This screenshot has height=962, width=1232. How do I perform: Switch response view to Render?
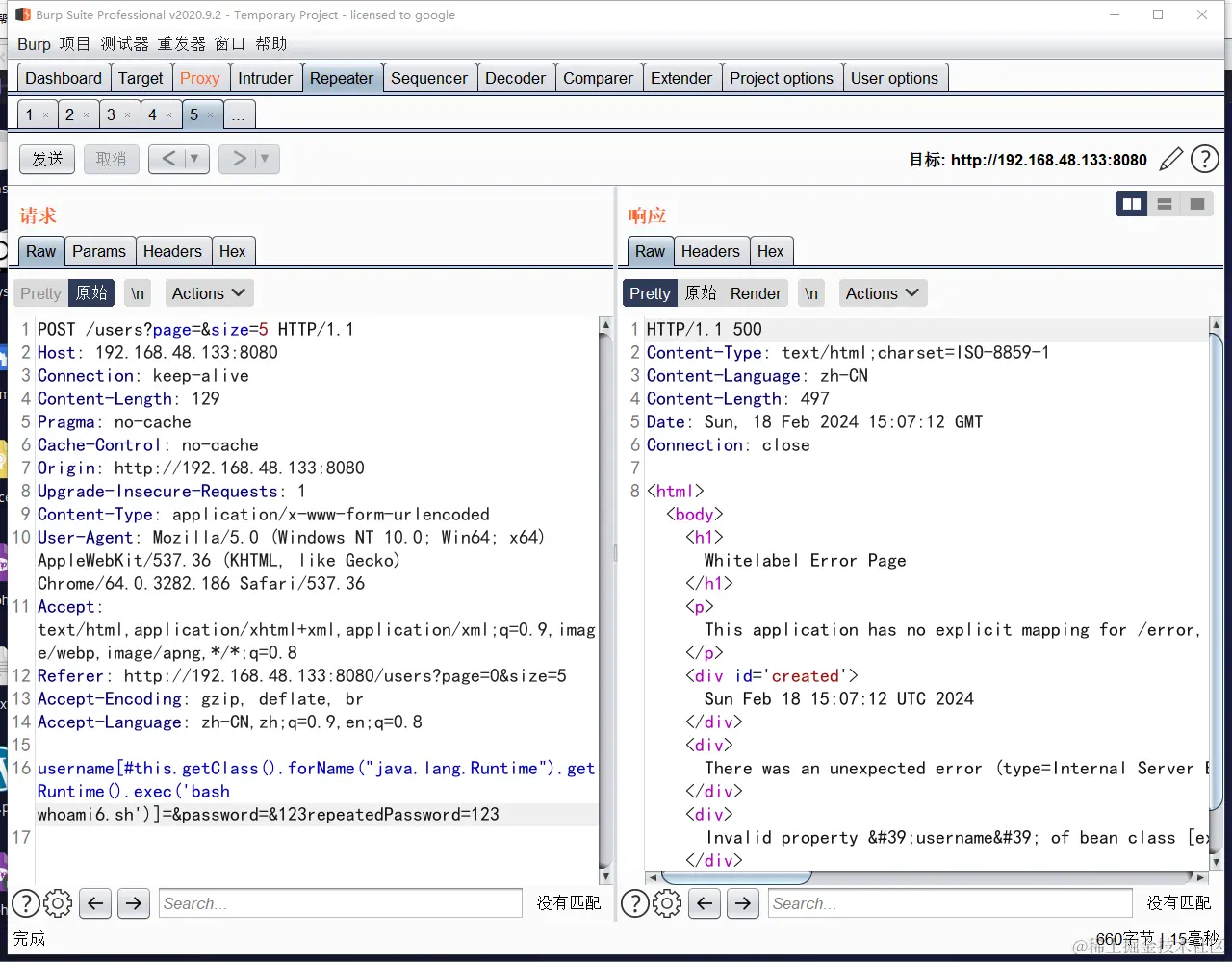(x=756, y=293)
